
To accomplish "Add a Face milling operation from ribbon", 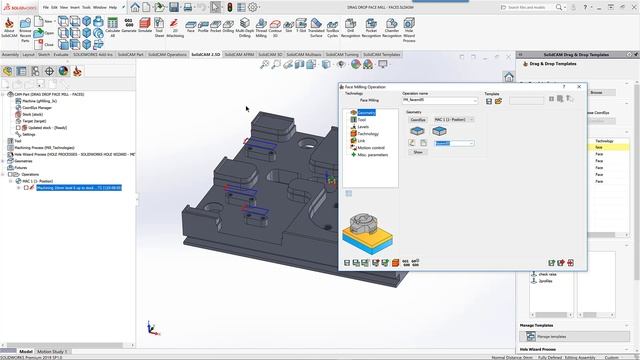I will point(191,27).
